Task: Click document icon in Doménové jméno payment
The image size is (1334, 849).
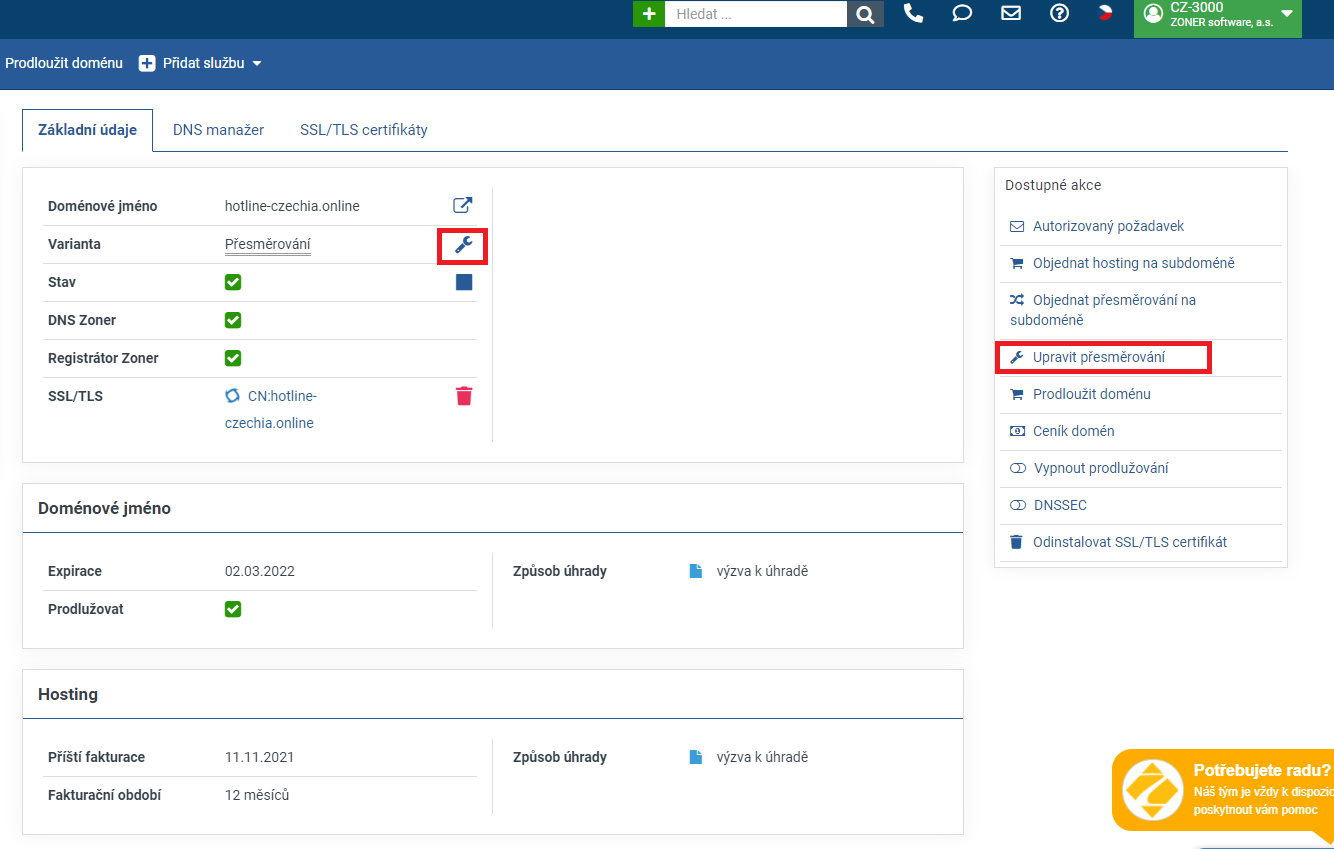Action: 696,571
